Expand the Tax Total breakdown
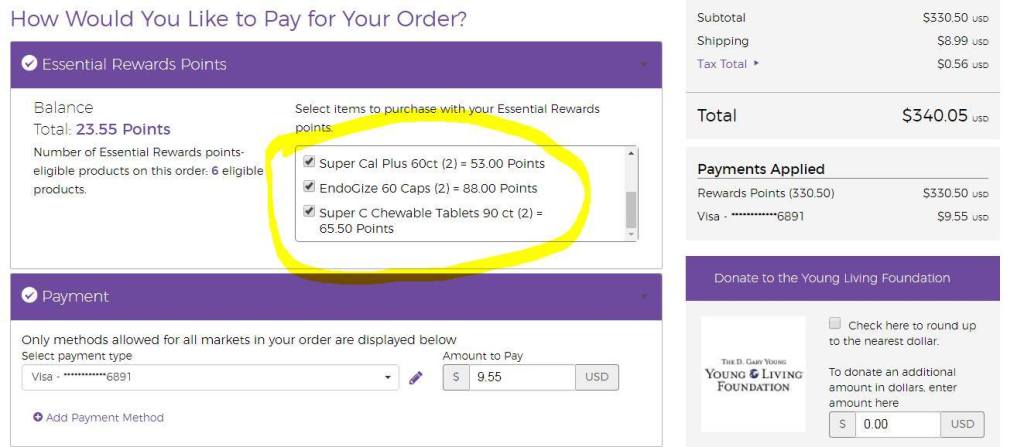 tap(726, 63)
